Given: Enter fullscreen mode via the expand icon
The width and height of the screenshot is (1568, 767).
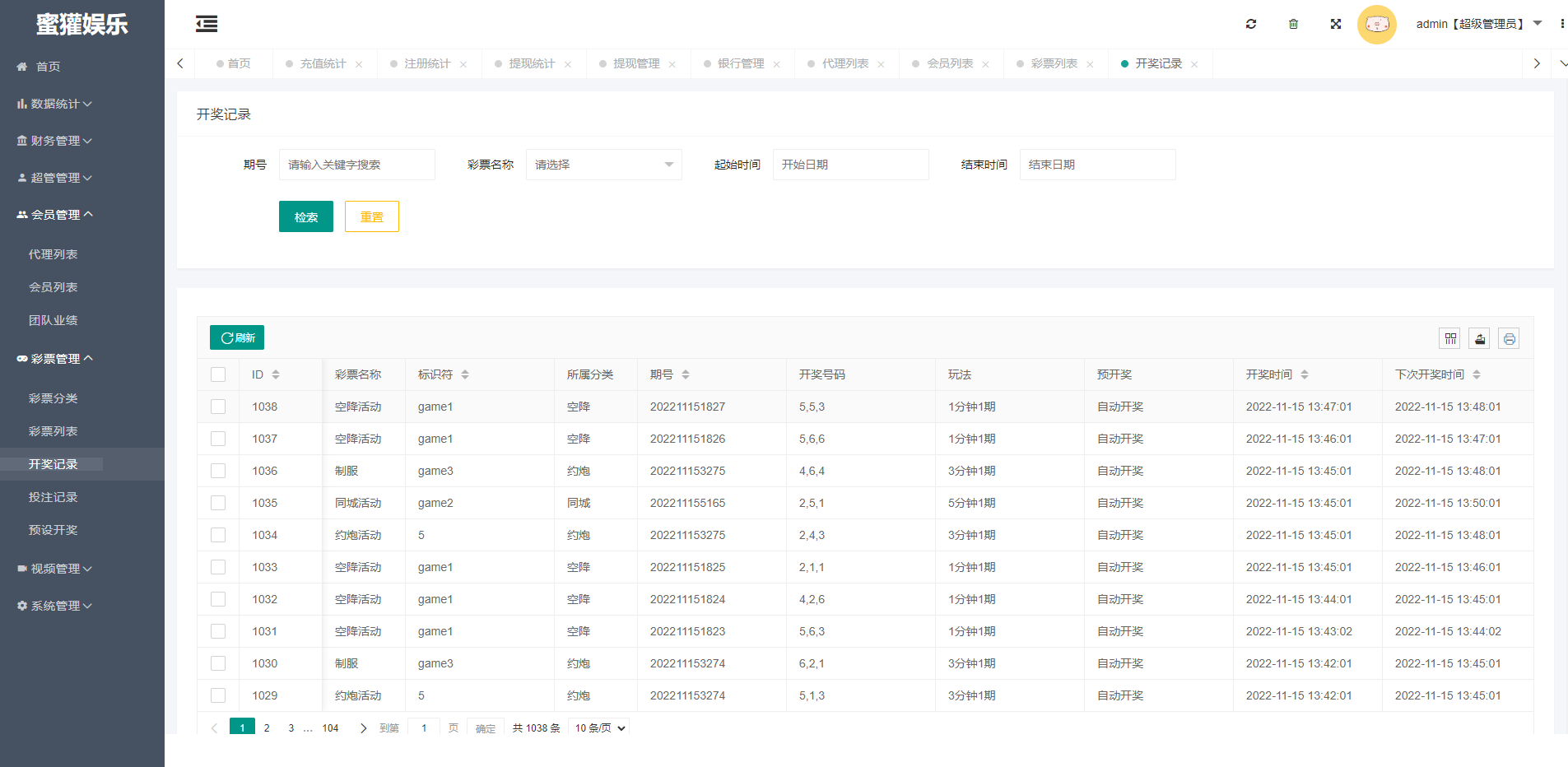Looking at the screenshot, I should [1336, 24].
